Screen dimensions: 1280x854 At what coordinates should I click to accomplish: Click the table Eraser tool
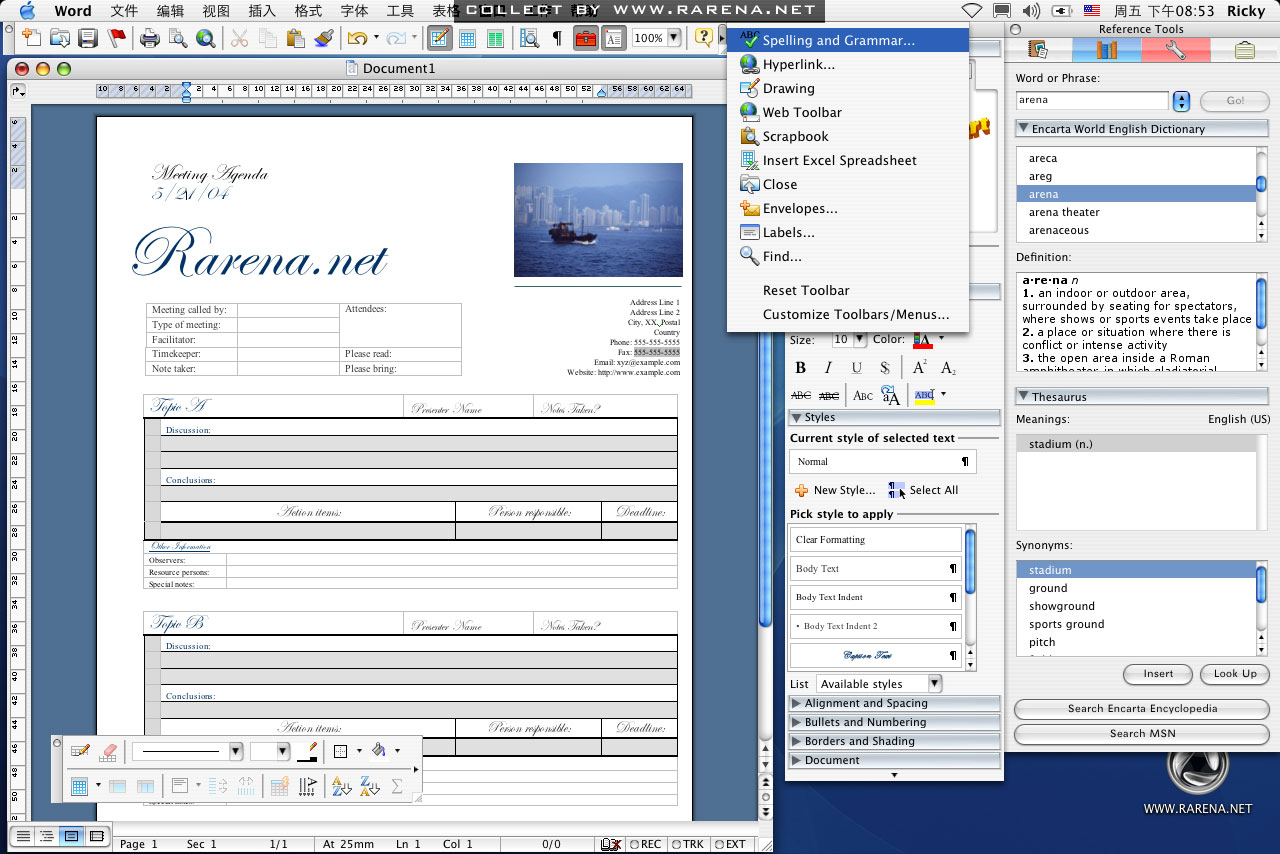(110, 751)
